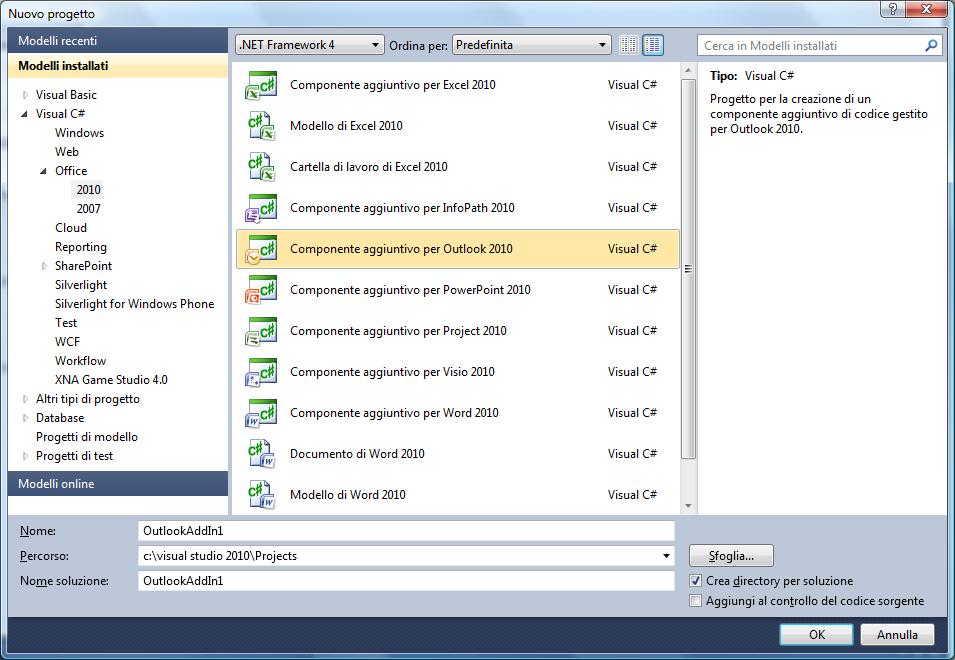Expand the Progetti di test node

click(x=25, y=456)
